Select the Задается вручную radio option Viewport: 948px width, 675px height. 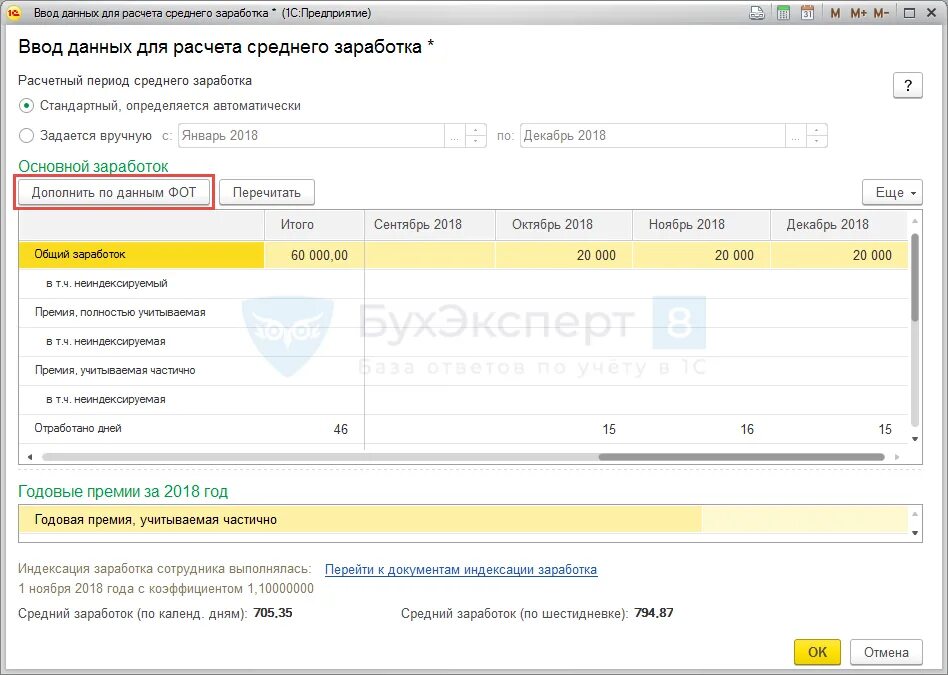coord(27,135)
